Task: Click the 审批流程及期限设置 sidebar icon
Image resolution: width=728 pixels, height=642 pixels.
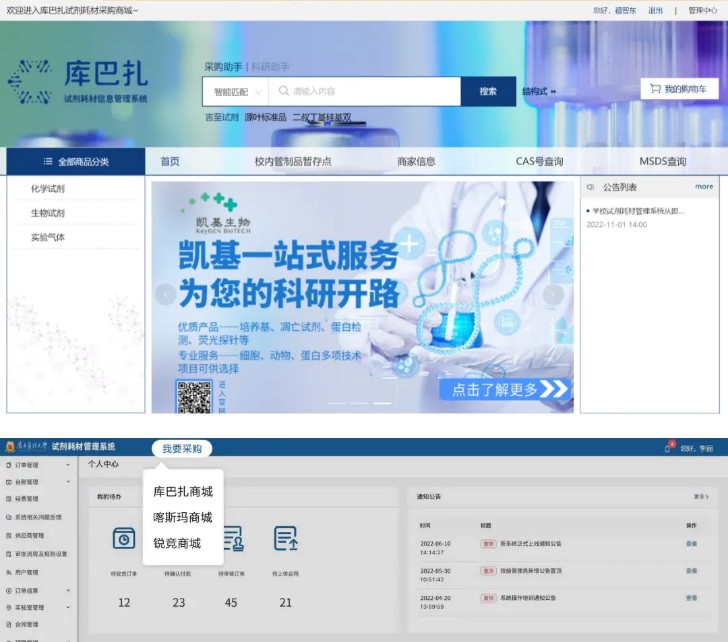Action: tap(8, 554)
